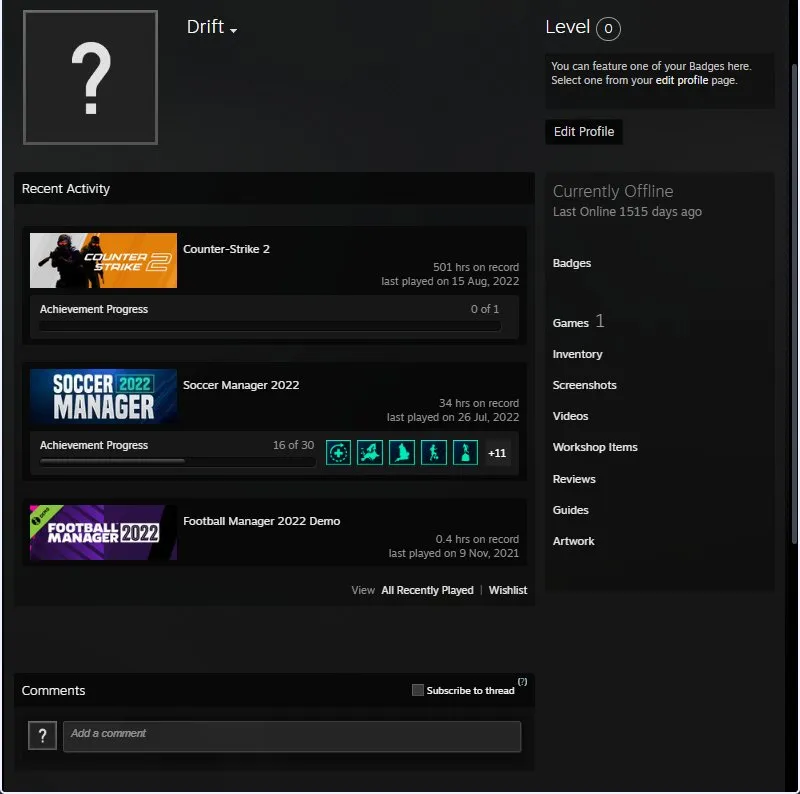800x794 pixels.
Task: Open the Wishlist link
Action: tap(508, 590)
